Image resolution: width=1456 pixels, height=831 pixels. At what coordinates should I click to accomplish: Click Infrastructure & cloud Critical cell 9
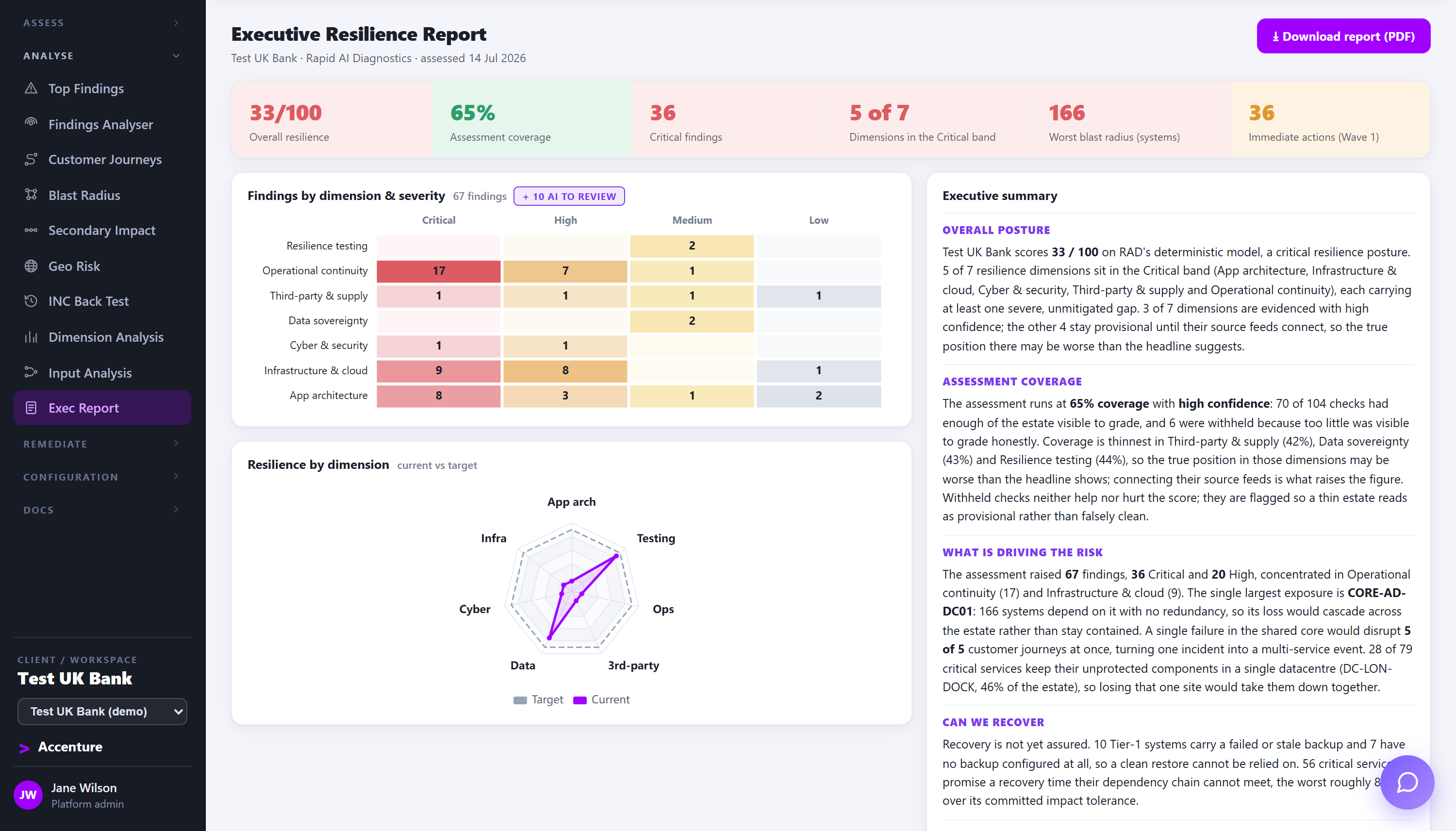pos(438,370)
